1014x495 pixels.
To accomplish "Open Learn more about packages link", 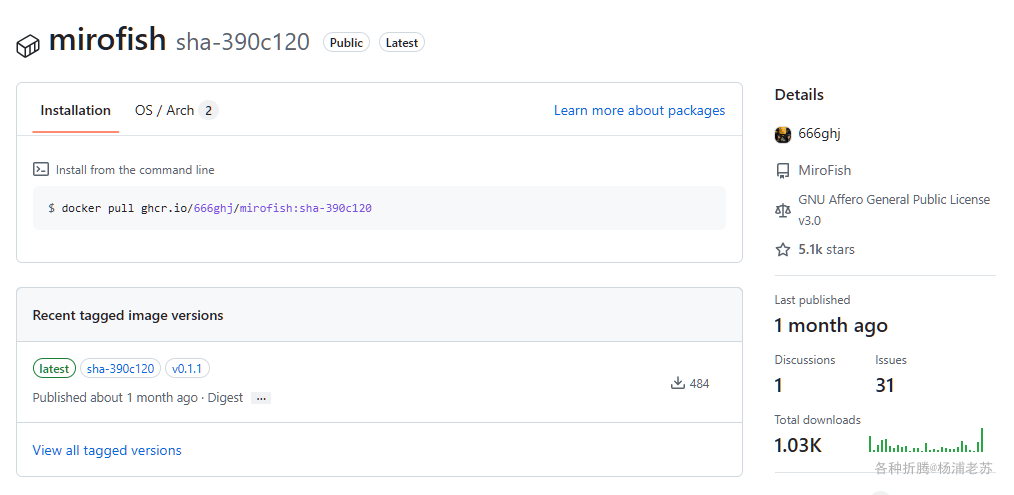I will 639,110.
